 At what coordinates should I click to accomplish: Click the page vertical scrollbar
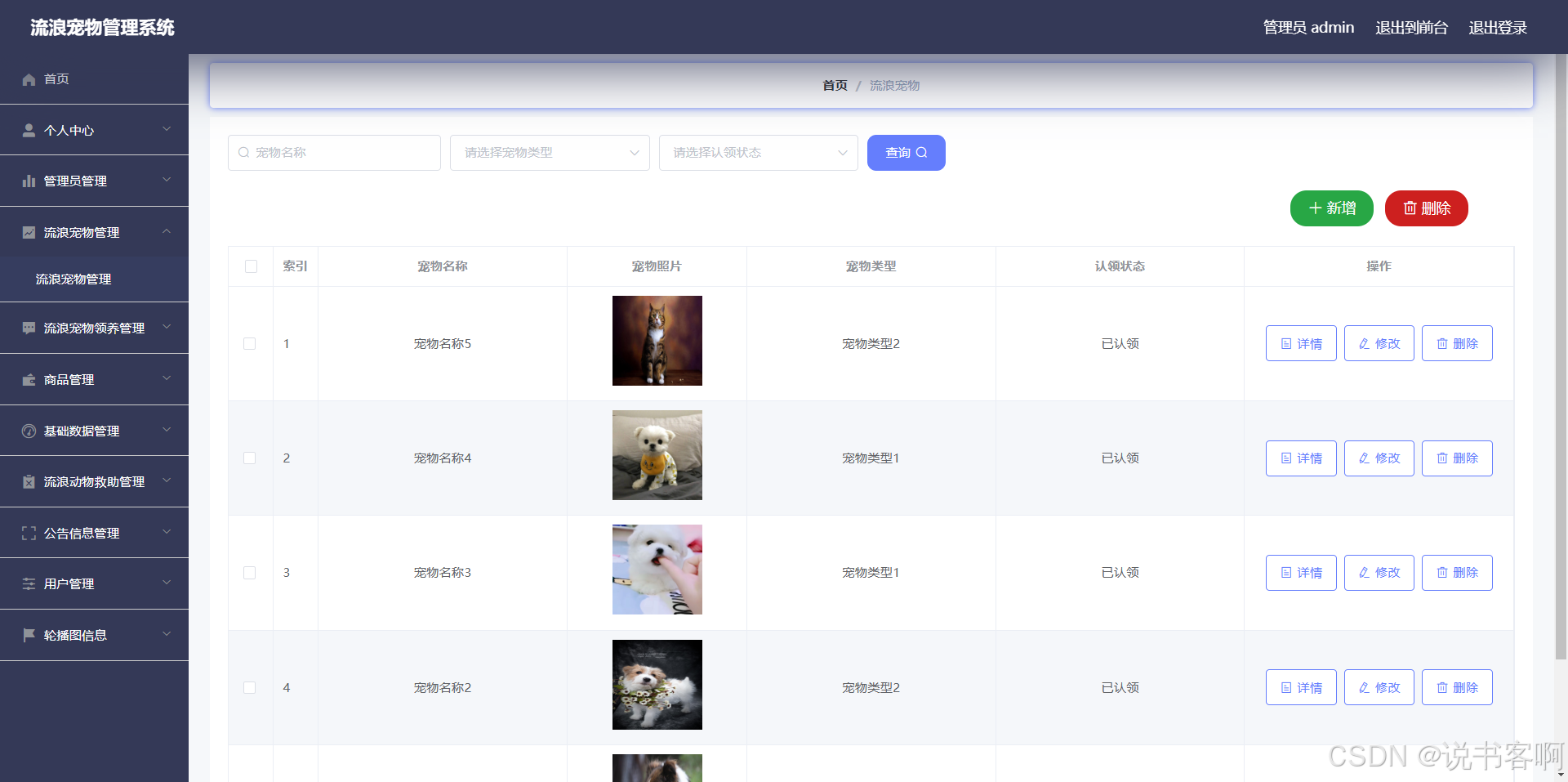(1561, 356)
